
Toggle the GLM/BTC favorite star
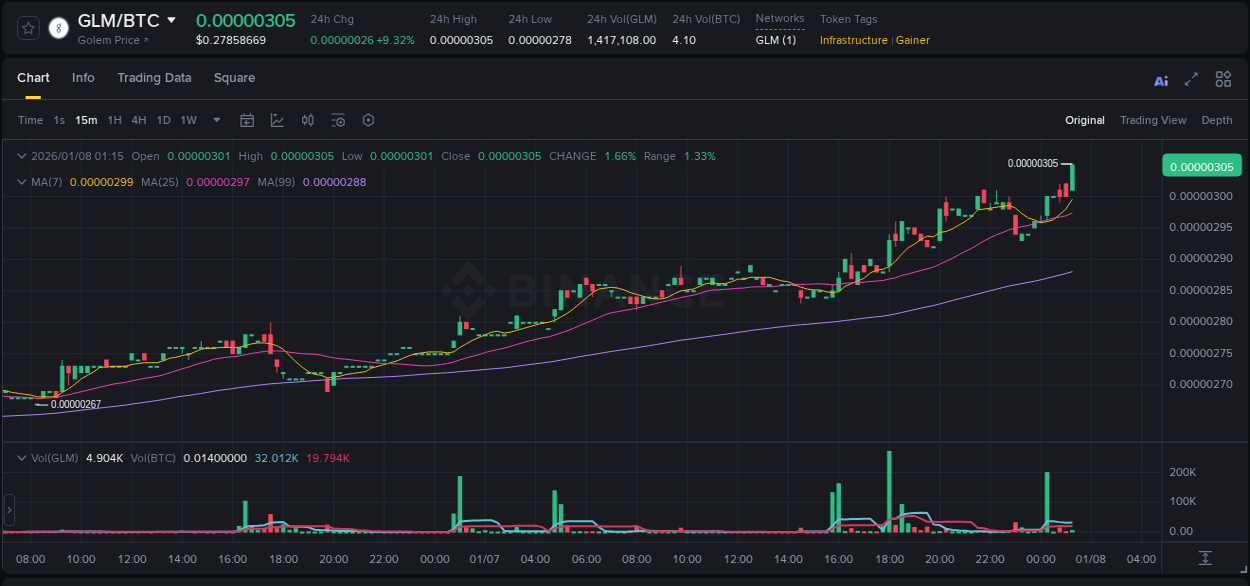click(x=27, y=28)
